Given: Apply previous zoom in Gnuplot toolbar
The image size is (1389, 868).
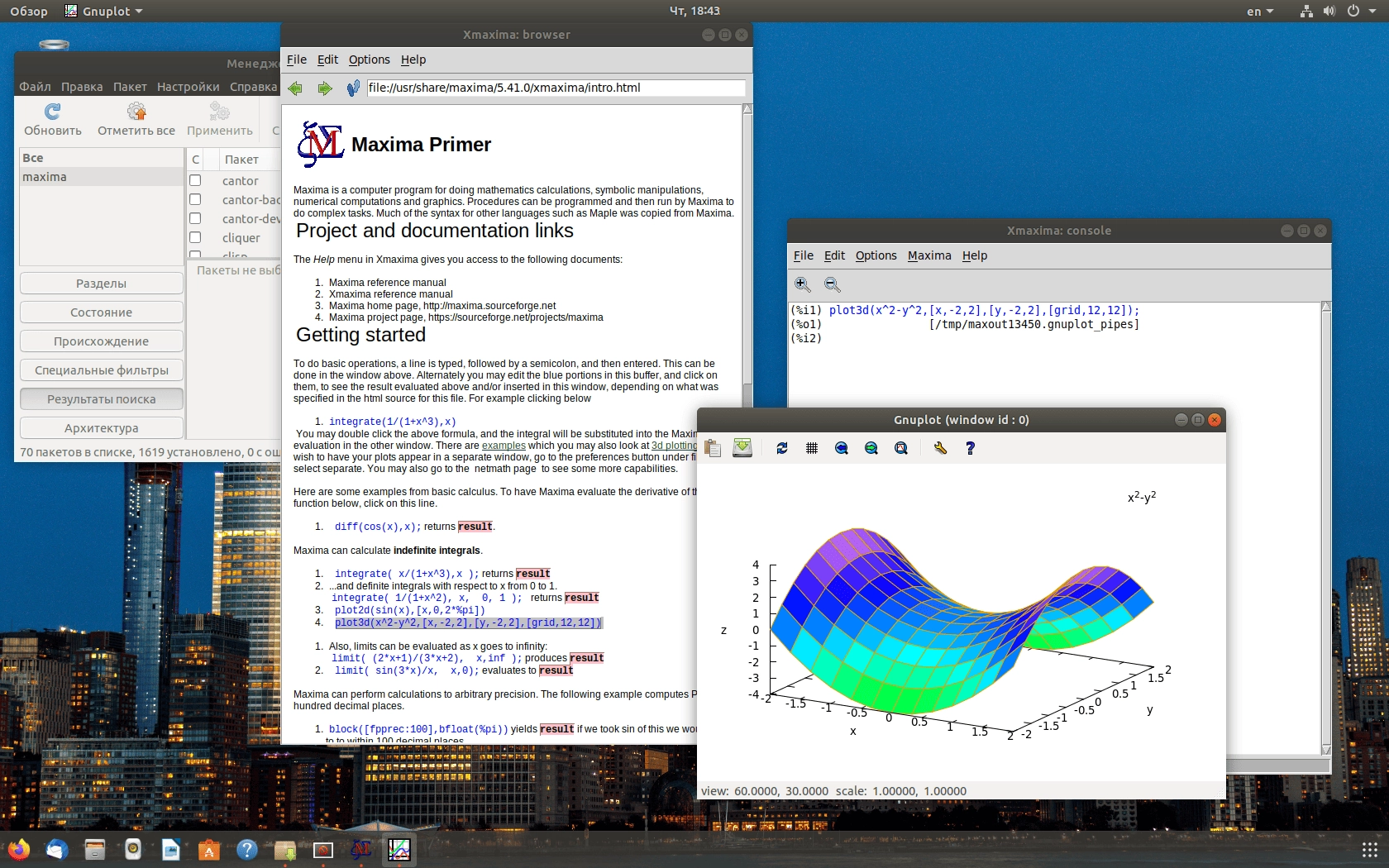Looking at the screenshot, I should [842, 448].
